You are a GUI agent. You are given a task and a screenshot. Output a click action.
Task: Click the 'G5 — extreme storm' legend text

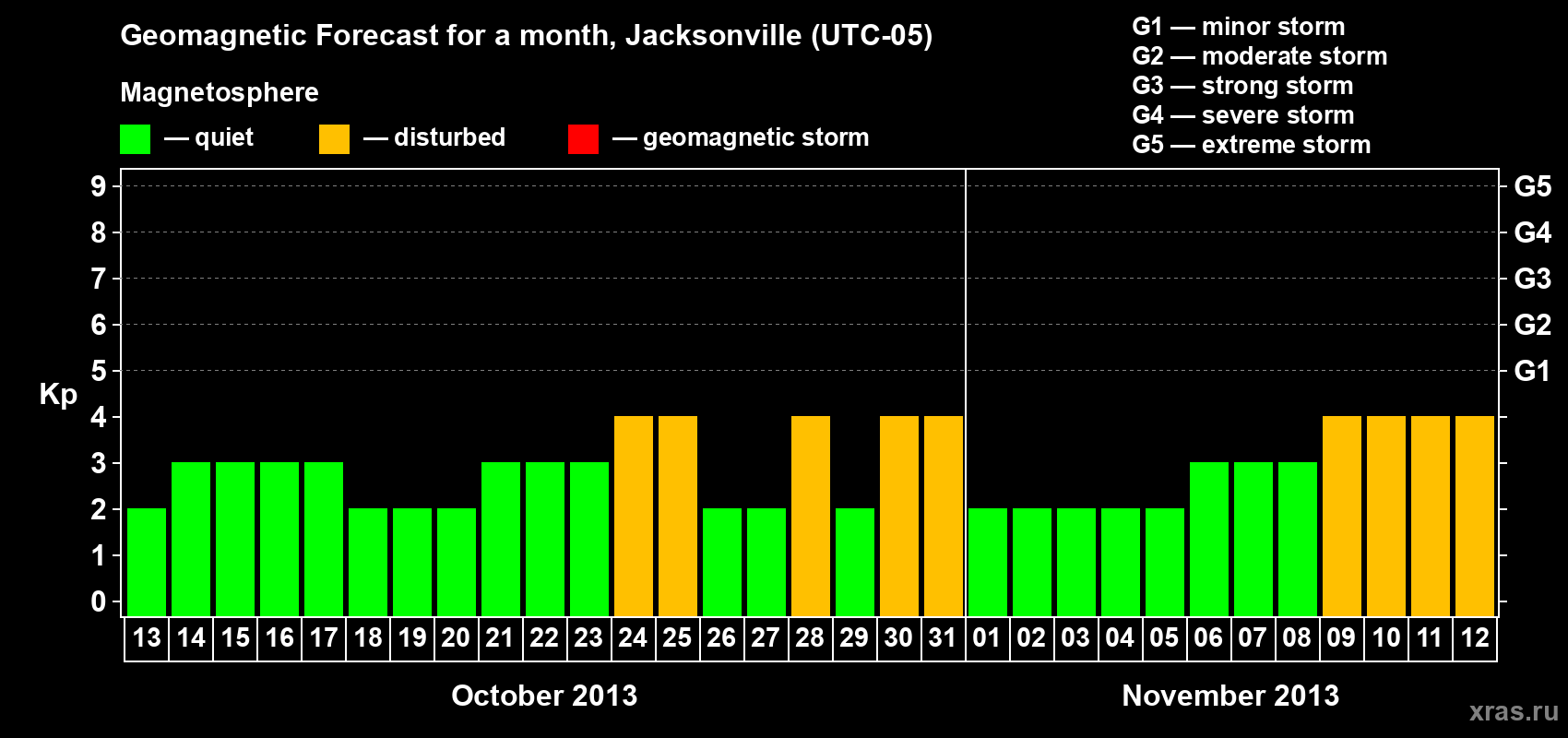click(1252, 145)
